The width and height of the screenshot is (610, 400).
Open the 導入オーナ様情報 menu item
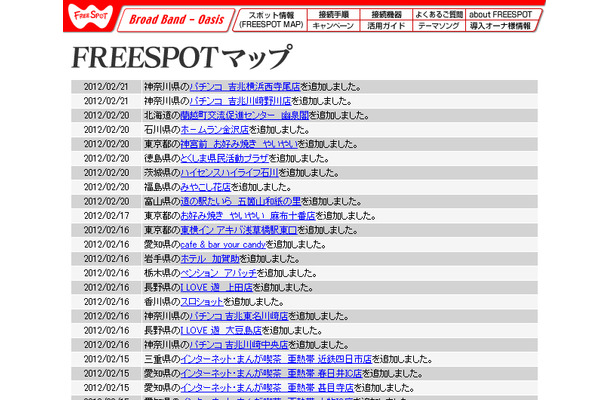pyautogui.click(x=500, y=26)
